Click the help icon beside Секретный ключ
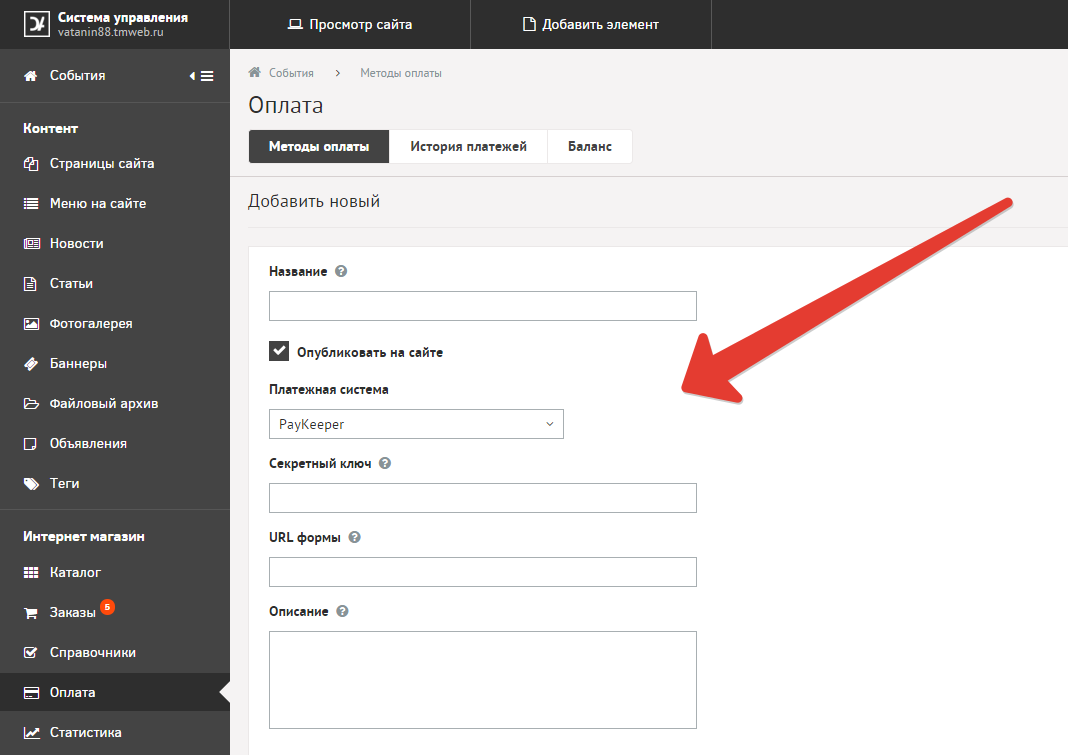The image size is (1068, 755). coord(385,464)
